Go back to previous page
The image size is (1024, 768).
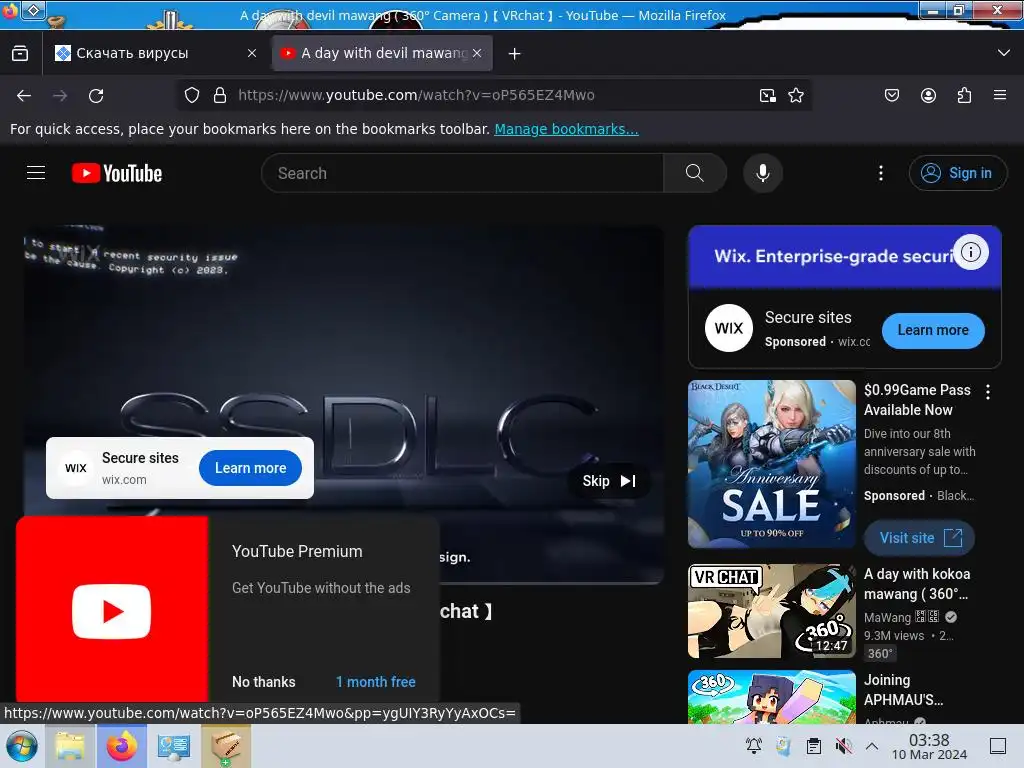click(x=24, y=96)
